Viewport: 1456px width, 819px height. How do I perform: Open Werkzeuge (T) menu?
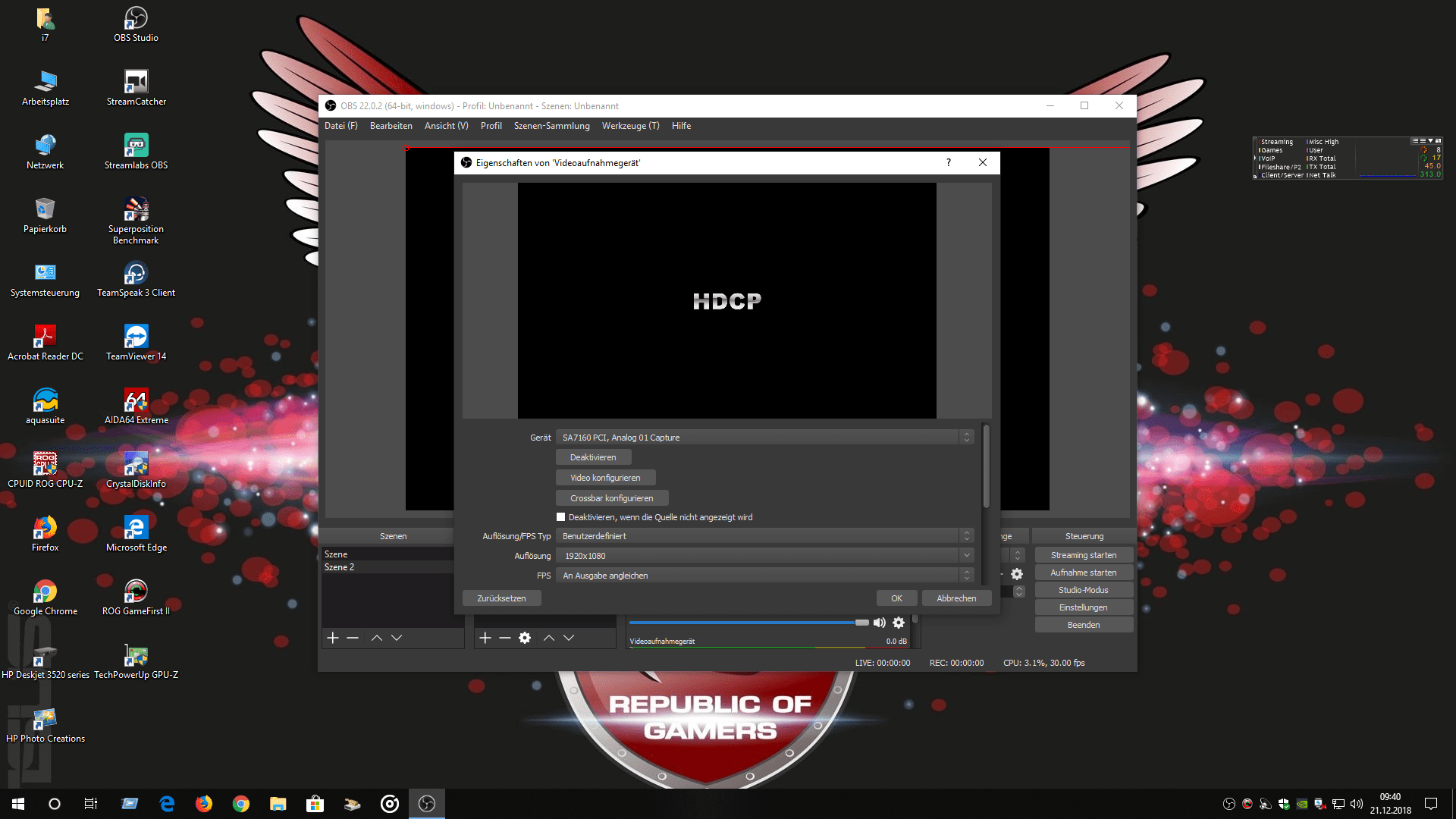[x=631, y=126]
